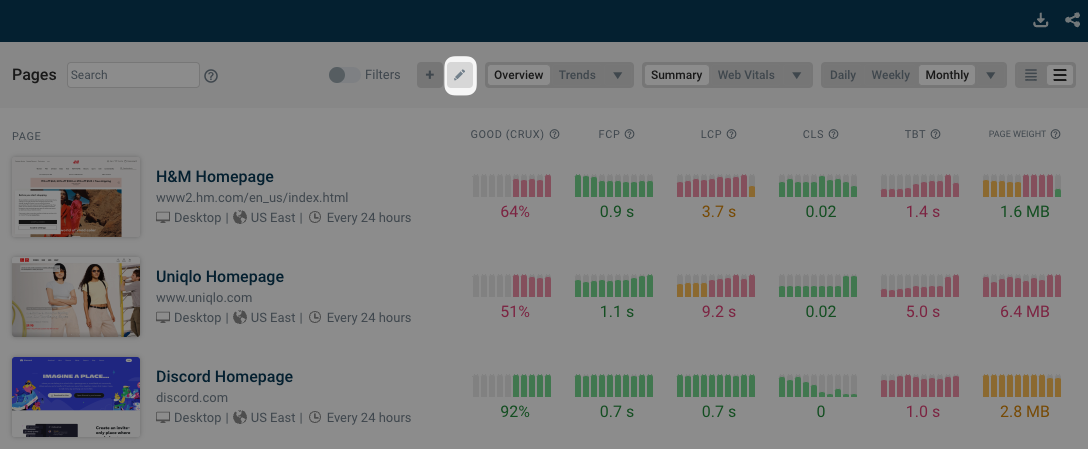Open the Discord Homepage link

coord(225,377)
